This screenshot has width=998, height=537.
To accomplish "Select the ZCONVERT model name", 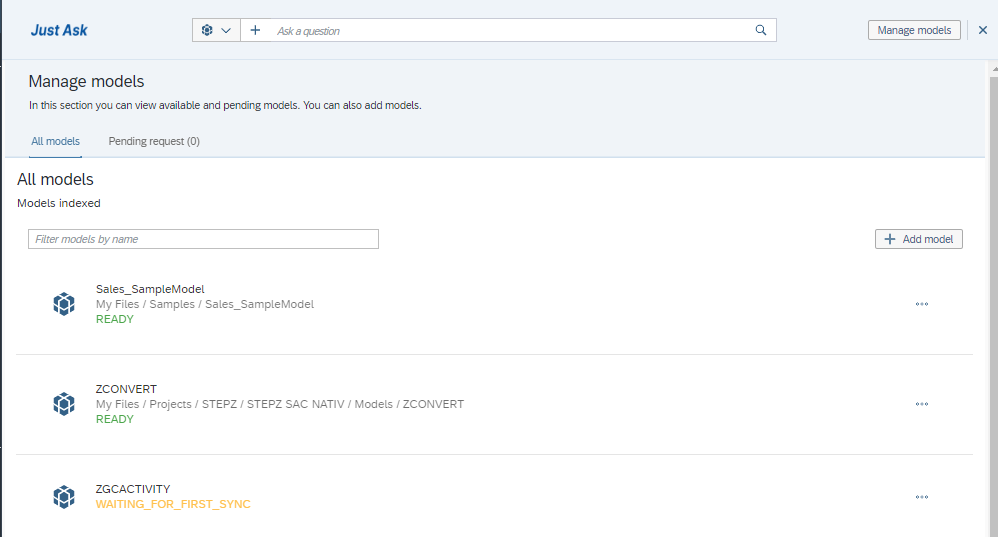I will coord(126,389).
